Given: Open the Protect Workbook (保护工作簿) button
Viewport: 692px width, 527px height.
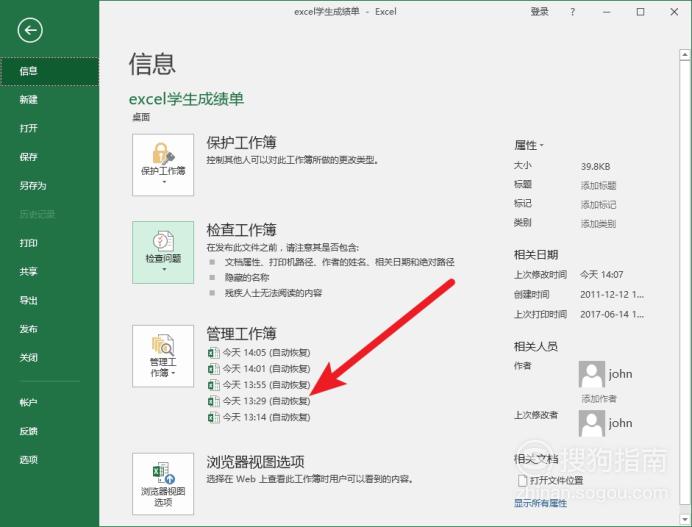Looking at the screenshot, I should [x=163, y=165].
